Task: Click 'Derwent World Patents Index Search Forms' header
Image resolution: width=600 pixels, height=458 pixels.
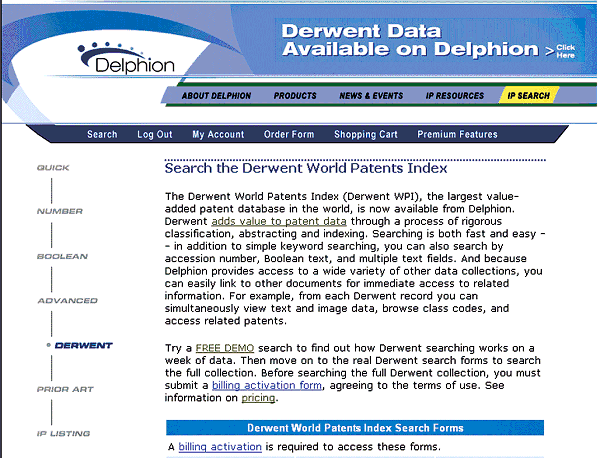Action: tap(355, 428)
